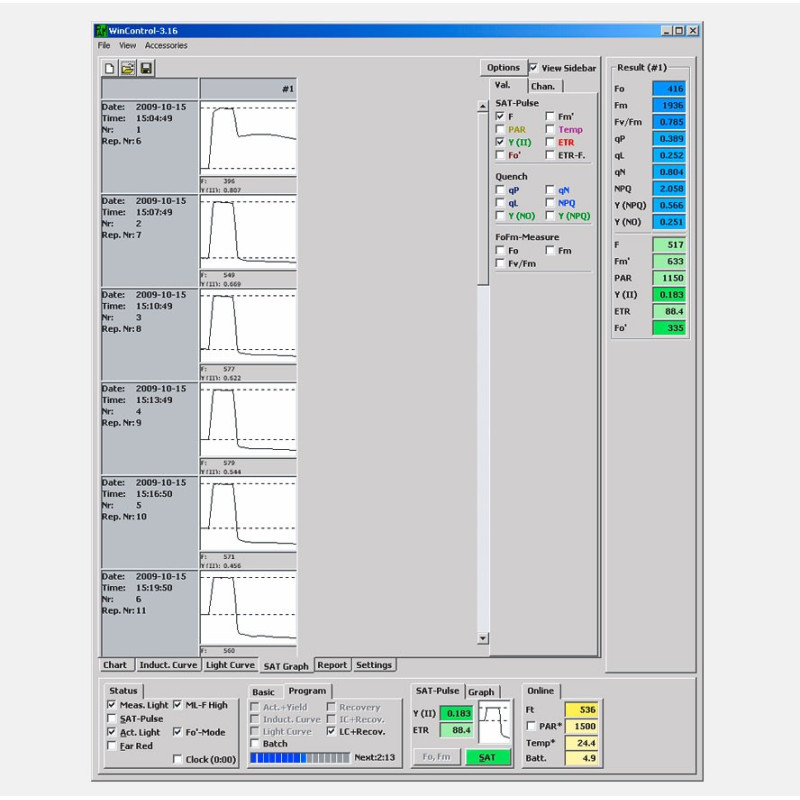Open the Settings tab

374,665
